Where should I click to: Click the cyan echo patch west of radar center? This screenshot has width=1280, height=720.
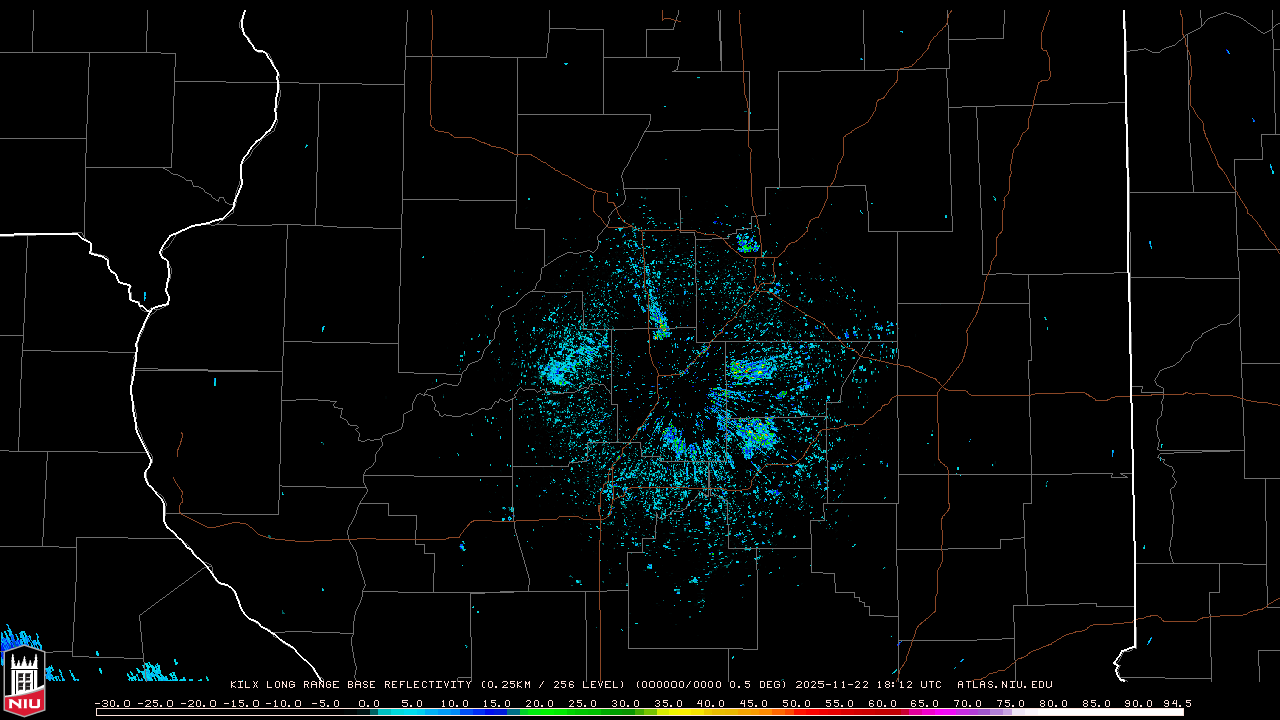563,368
